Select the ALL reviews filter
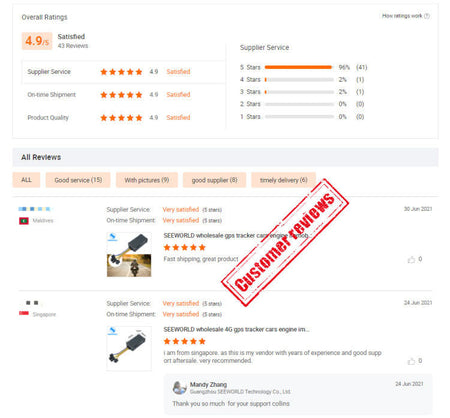The image size is (450, 418). (x=26, y=180)
